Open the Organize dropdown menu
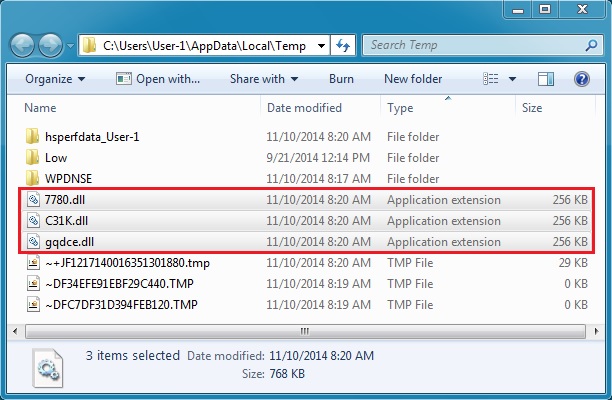The height and width of the screenshot is (400, 612). (x=55, y=79)
